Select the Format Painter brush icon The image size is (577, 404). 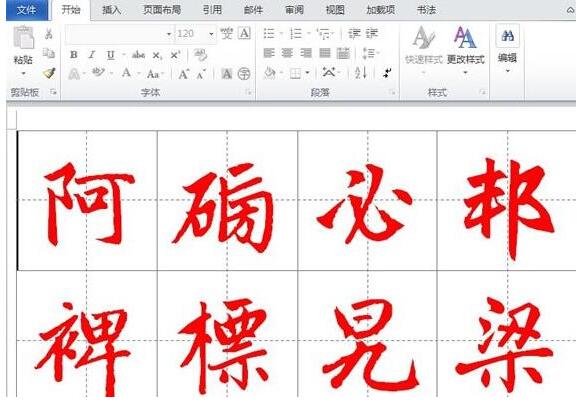49,73
